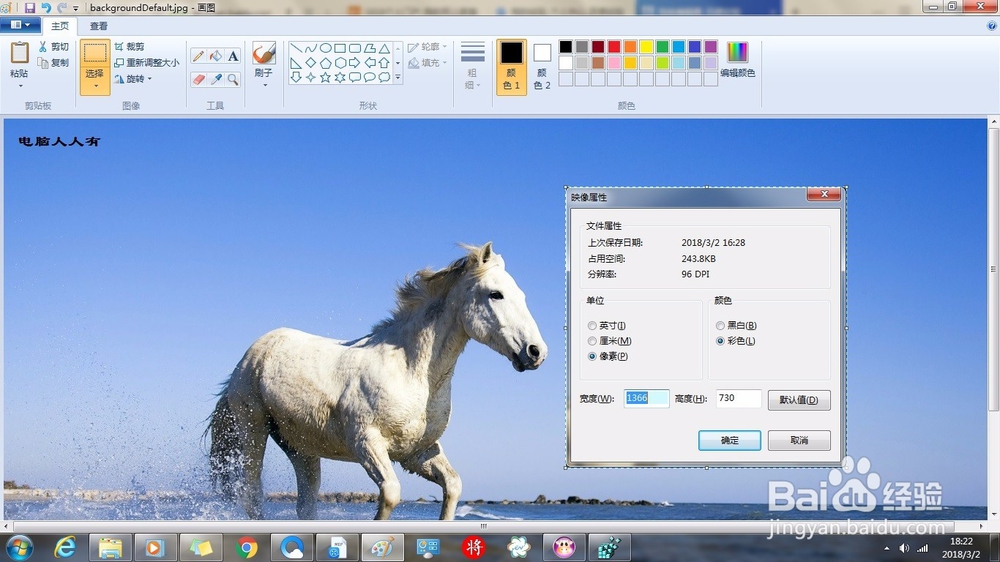Open the Size (粗细) line thickness dropdown
This screenshot has width=1000, height=562.
[473, 66]
